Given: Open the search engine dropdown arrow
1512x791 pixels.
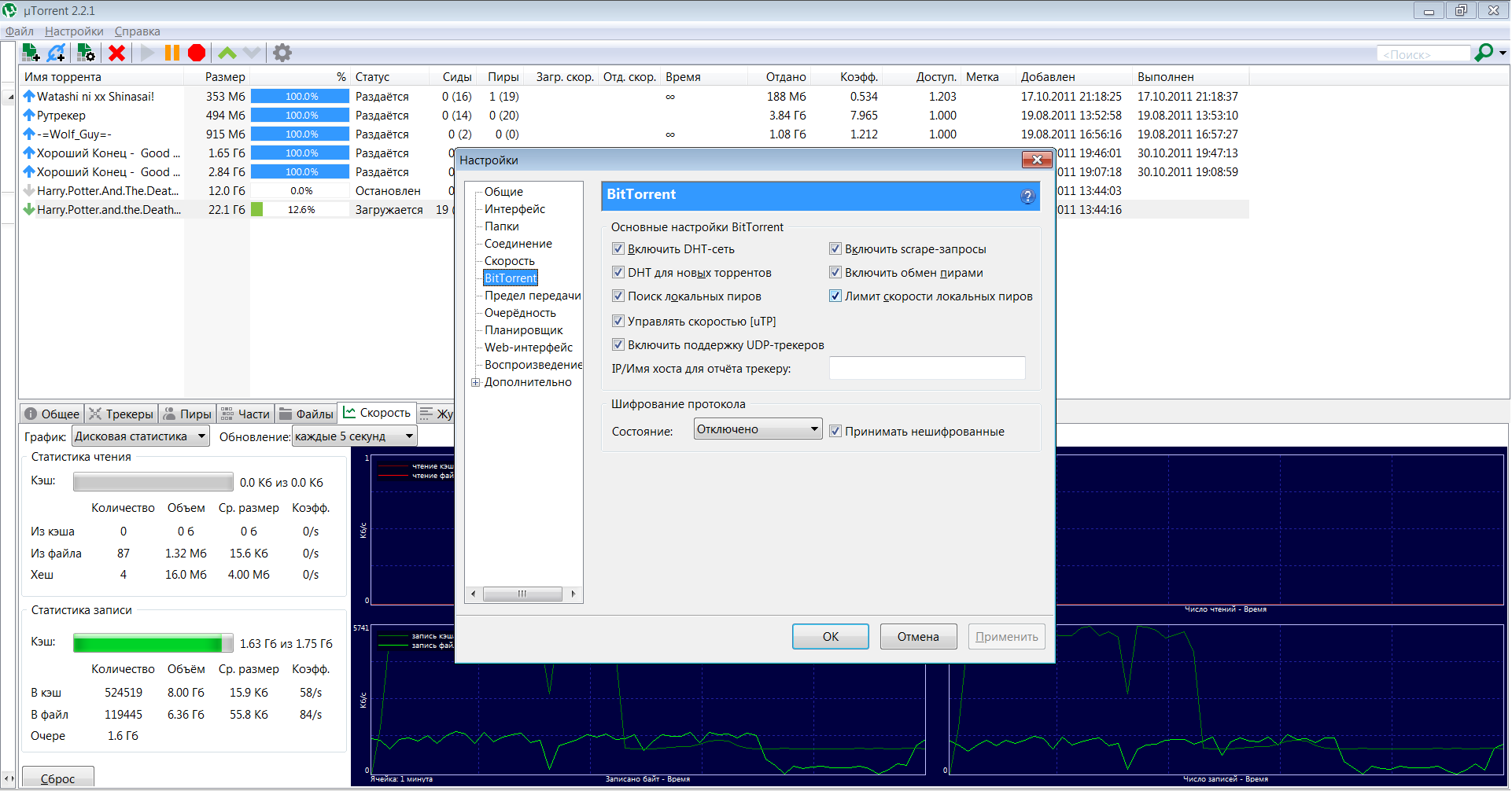Looking at the screenshot, I should [1503, 53].
